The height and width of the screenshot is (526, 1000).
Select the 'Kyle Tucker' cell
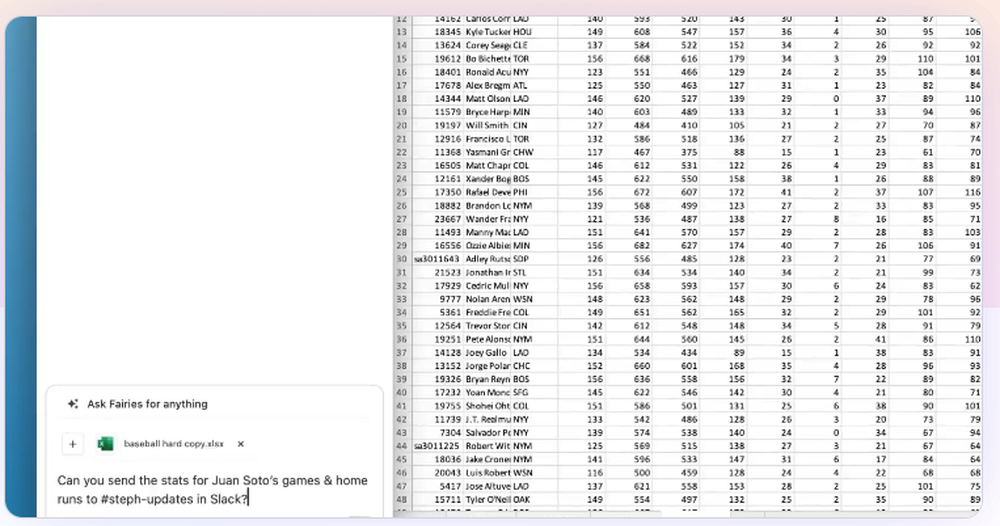(x=488, y=32)
